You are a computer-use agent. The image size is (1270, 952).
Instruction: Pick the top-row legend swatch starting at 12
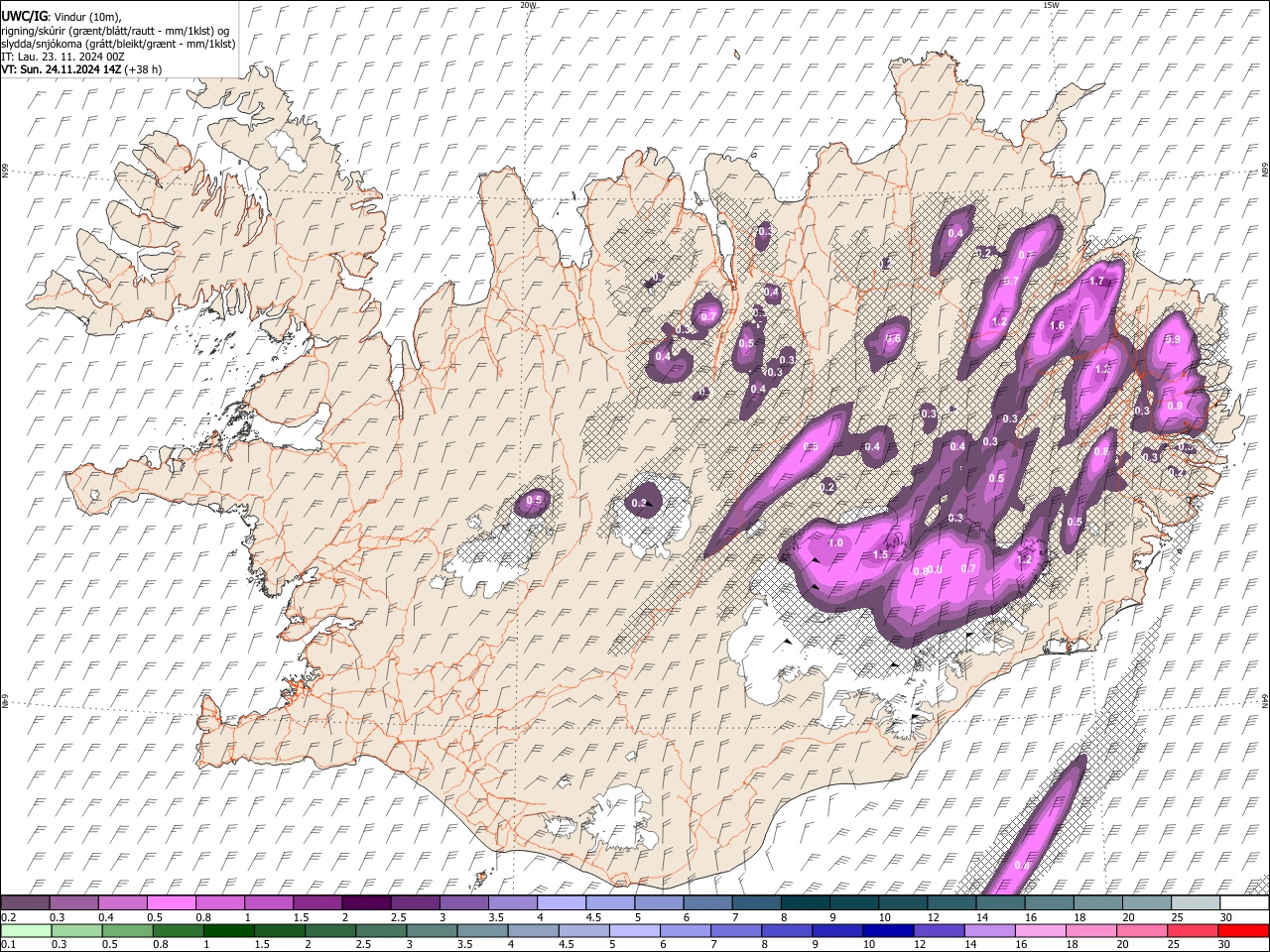(952, 902)
